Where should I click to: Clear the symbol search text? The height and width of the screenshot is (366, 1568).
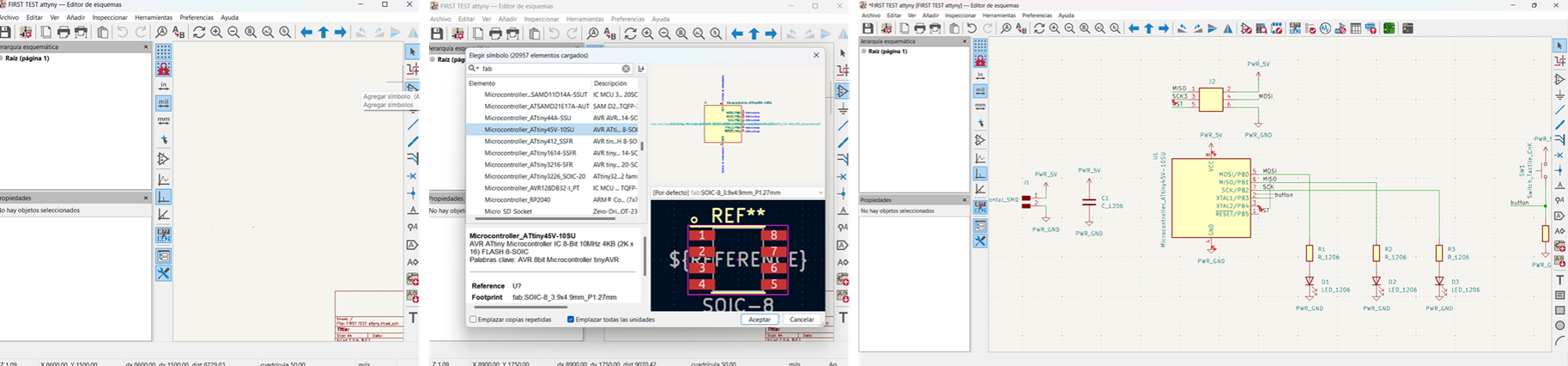(626, 69)
